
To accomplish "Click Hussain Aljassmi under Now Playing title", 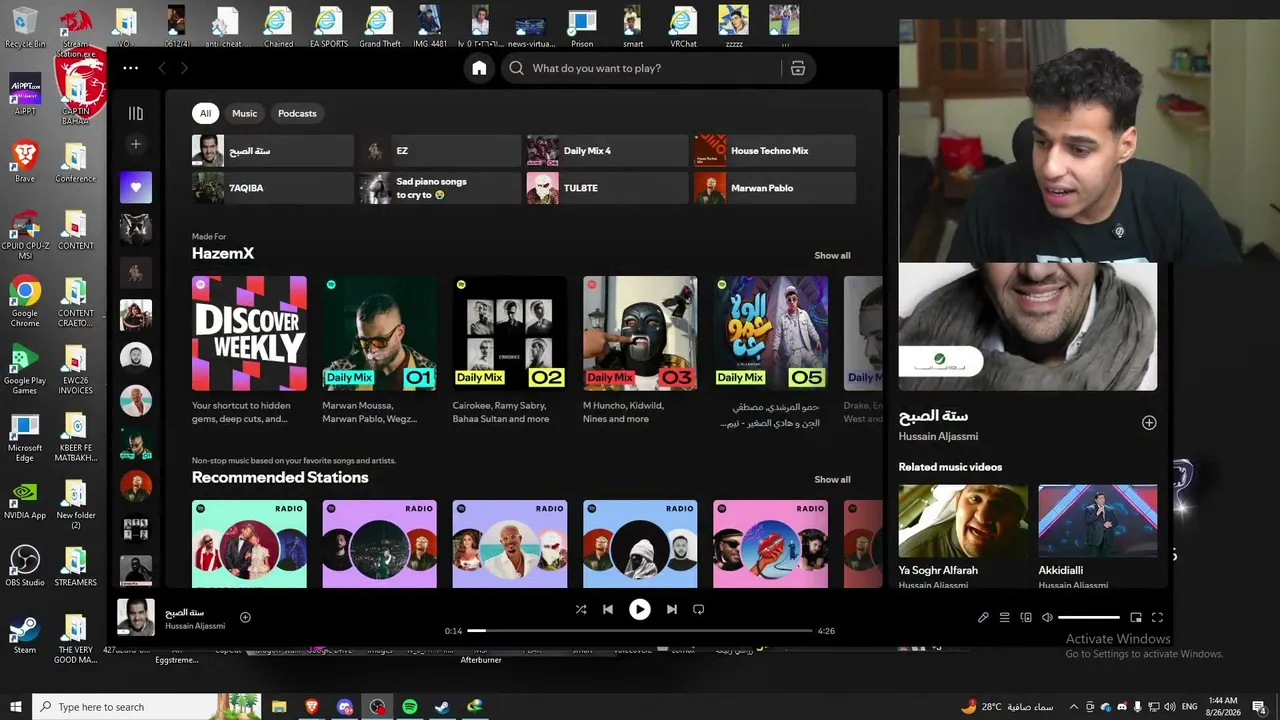I will click(x=938, y=436).
